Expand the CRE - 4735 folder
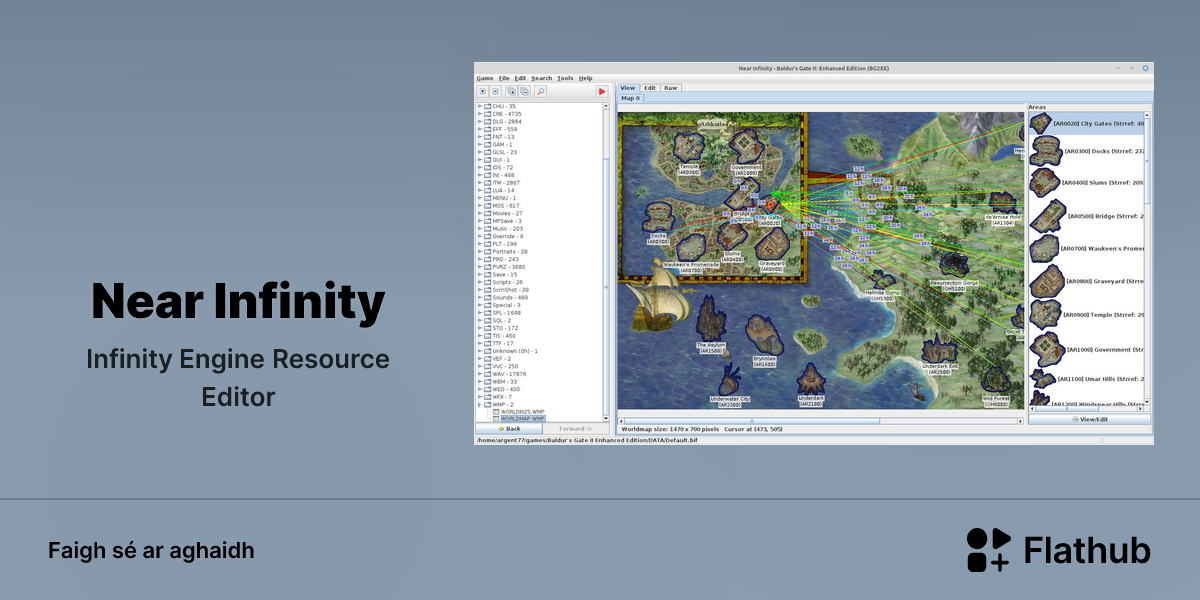This screenshot has width=1200, height=600. 480,114
